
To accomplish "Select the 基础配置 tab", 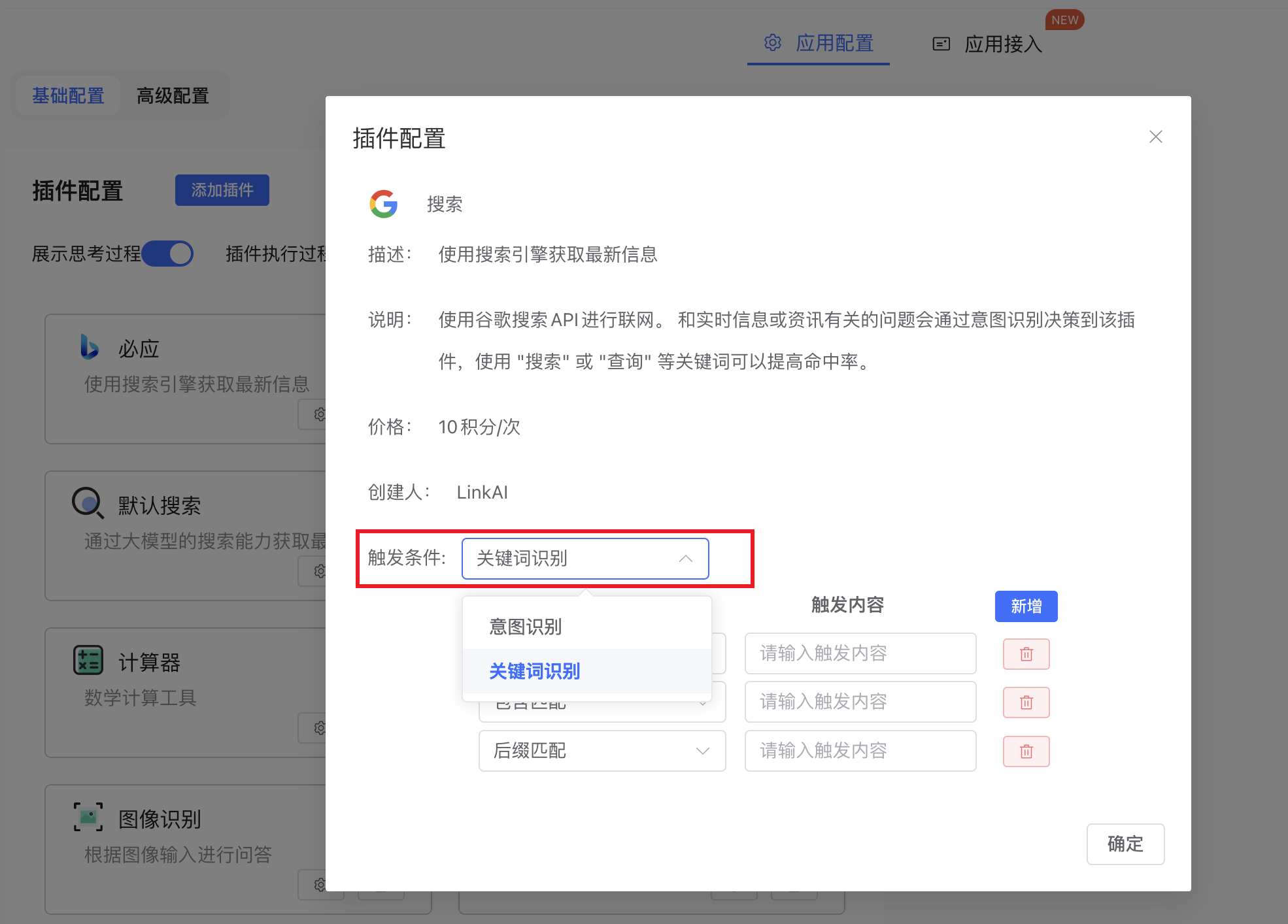I will tap(68, 95).
